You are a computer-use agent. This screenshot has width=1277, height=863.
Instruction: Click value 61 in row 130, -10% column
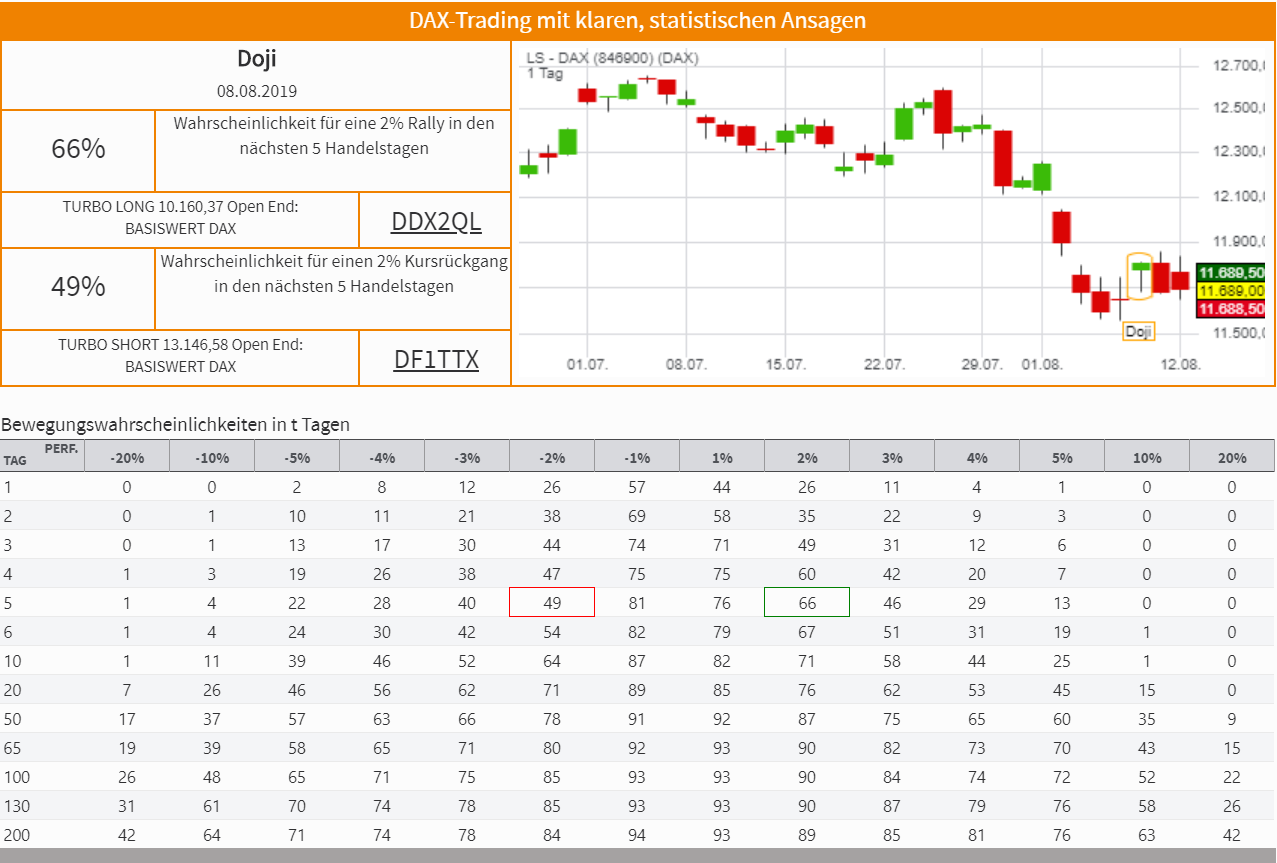[212, 806]
